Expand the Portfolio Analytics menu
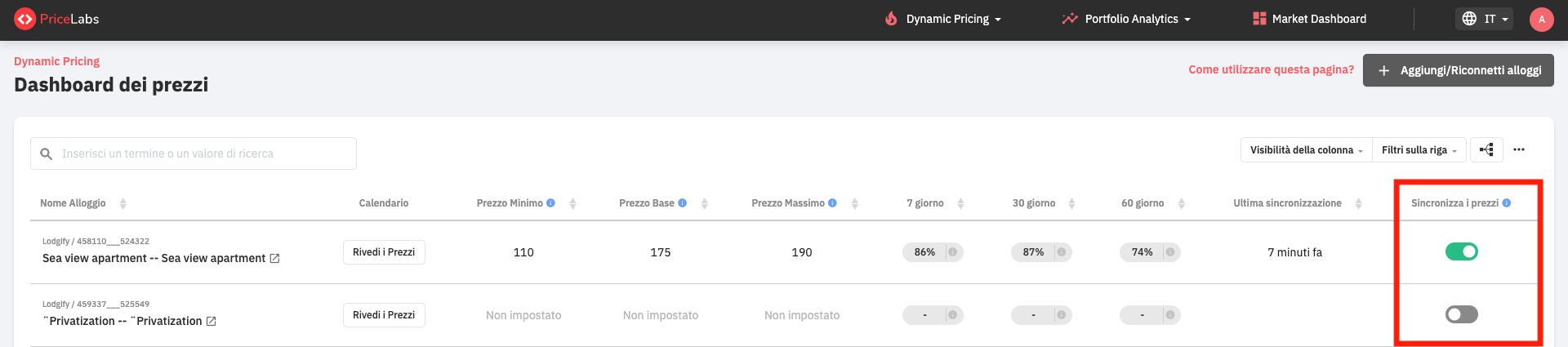This screenshot has height=347, width=1568. click(x=1126, y=19)
